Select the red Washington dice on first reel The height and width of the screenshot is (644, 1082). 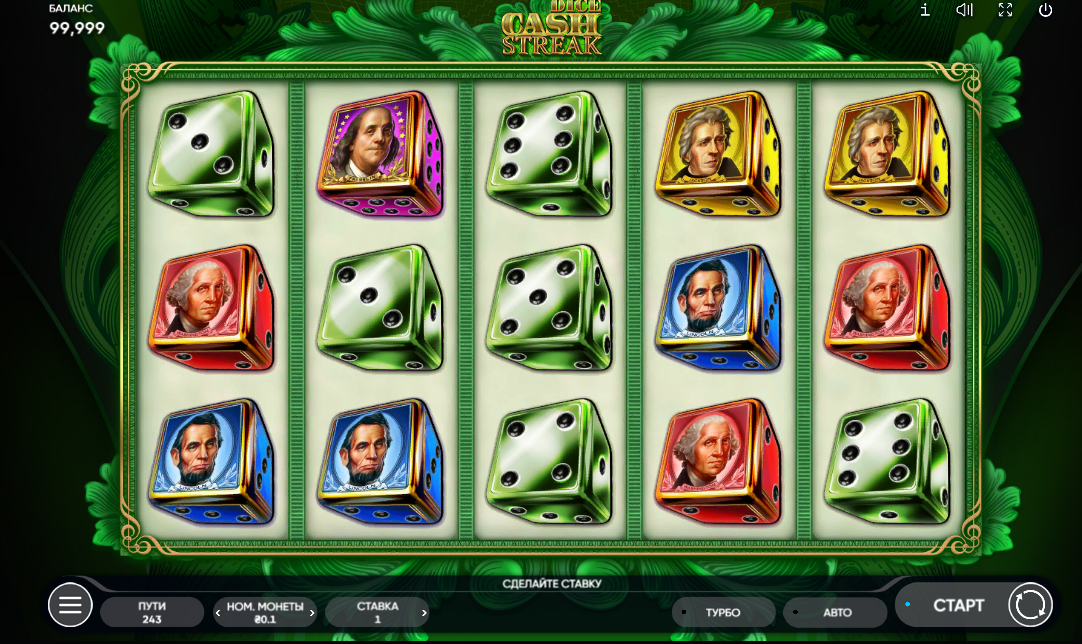[x=211, y=308]
